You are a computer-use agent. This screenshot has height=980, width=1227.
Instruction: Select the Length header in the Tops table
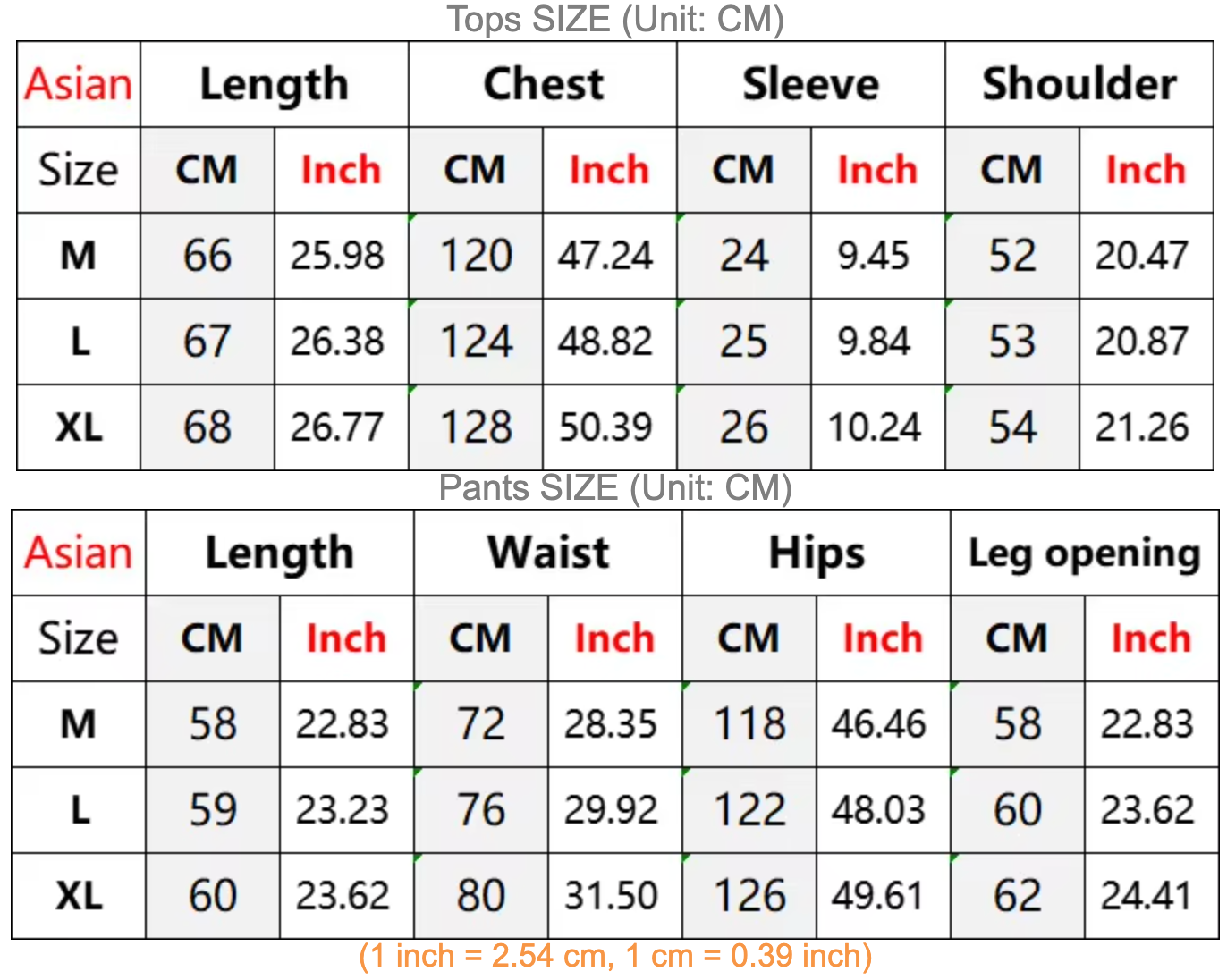275,84
